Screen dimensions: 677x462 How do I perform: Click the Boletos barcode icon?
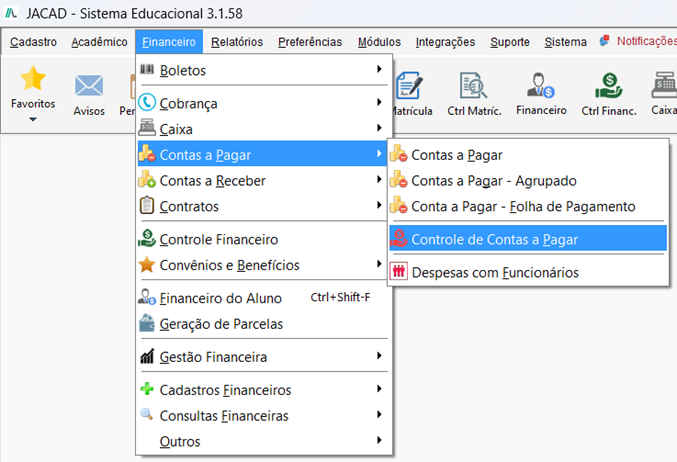click(x=147, y=69)
